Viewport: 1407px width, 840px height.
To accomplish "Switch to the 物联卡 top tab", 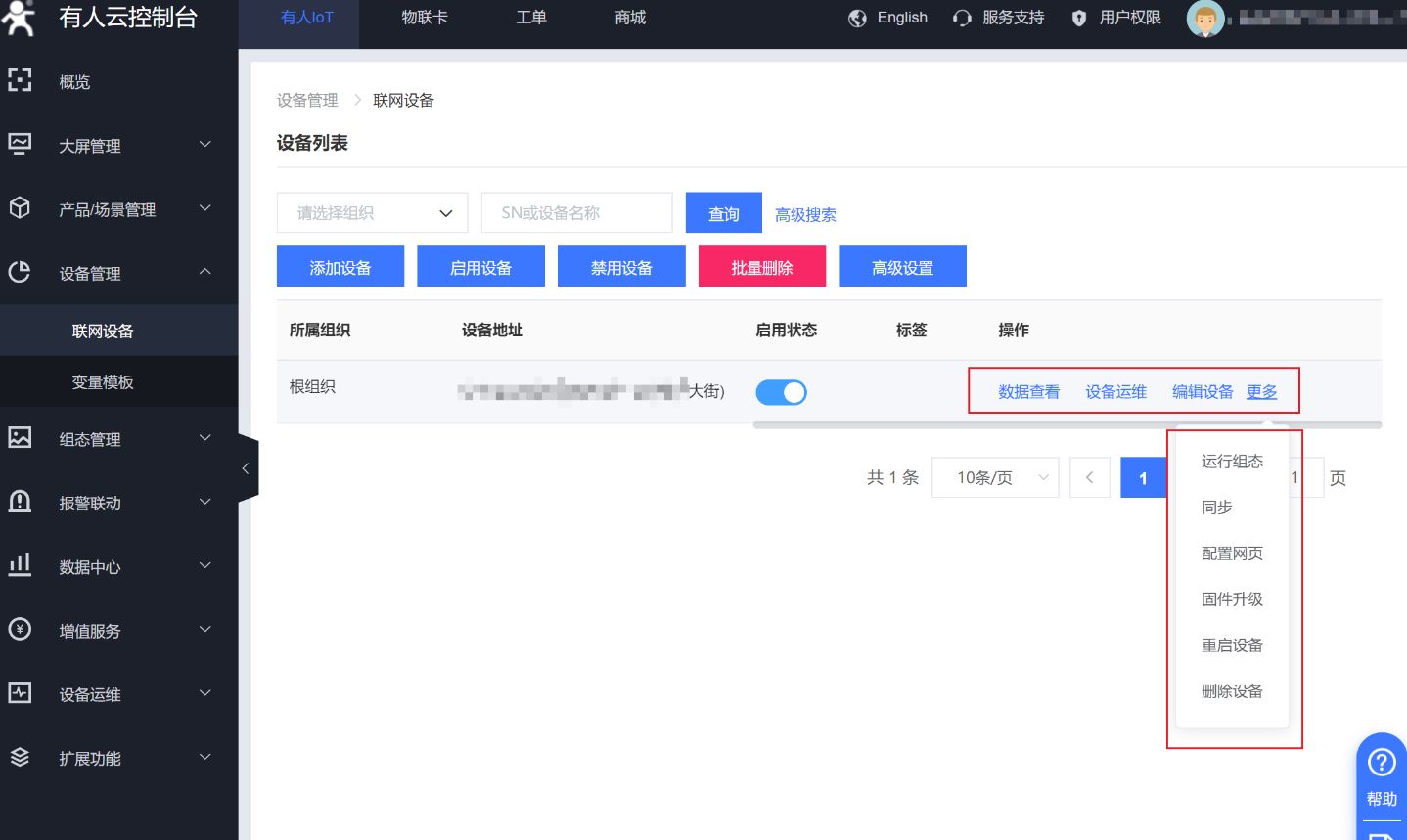I will tap(425, 18).
